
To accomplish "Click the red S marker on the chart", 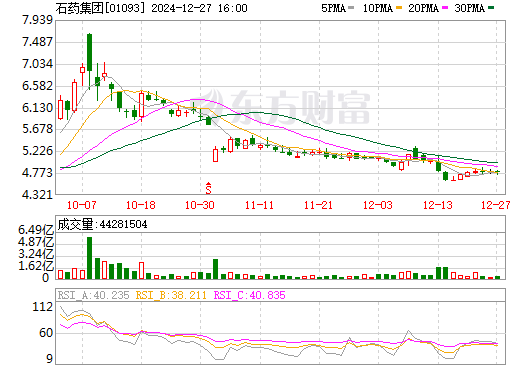I will 208,188.
